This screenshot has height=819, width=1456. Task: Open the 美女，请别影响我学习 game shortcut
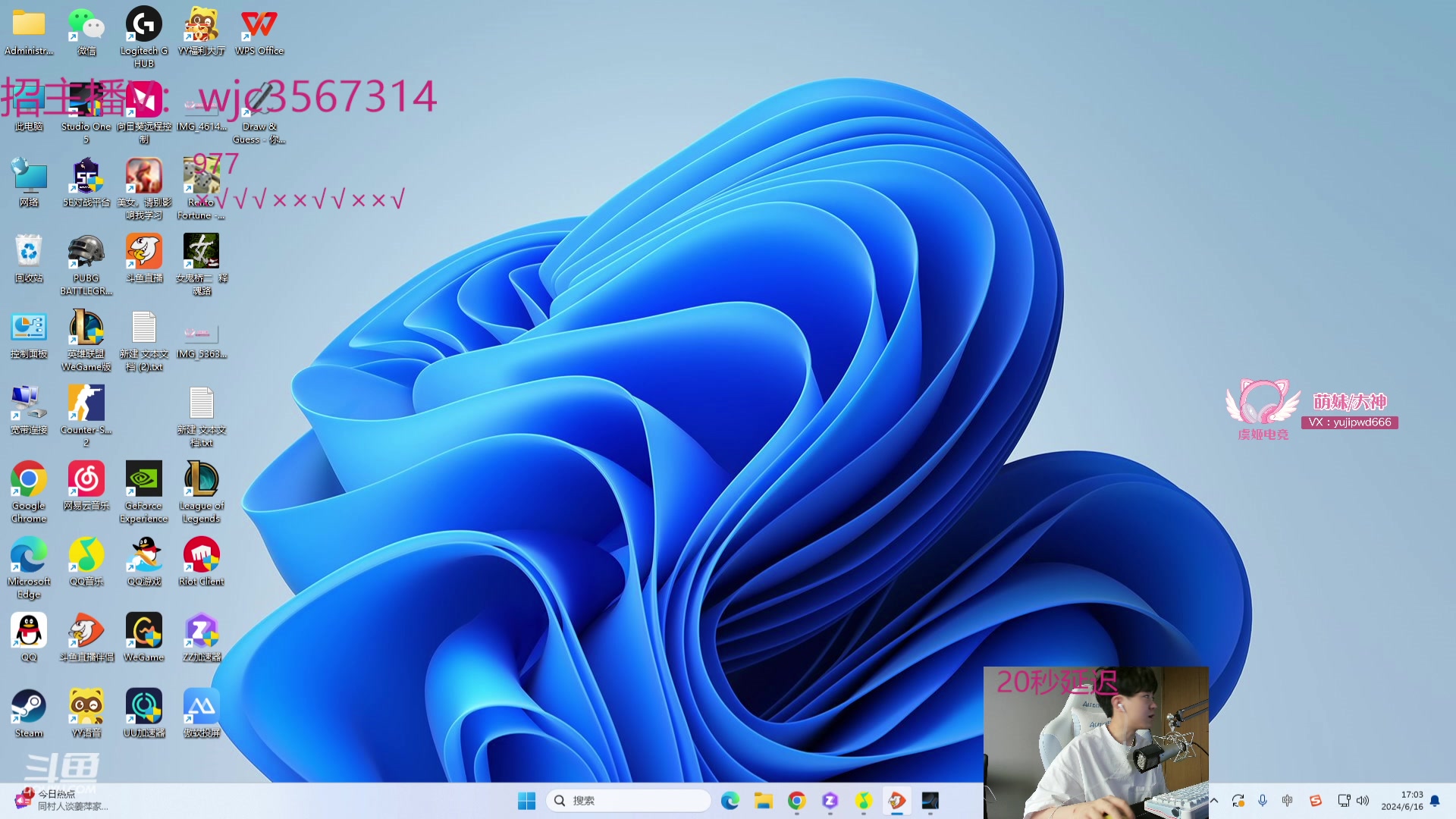coord(144,189)
